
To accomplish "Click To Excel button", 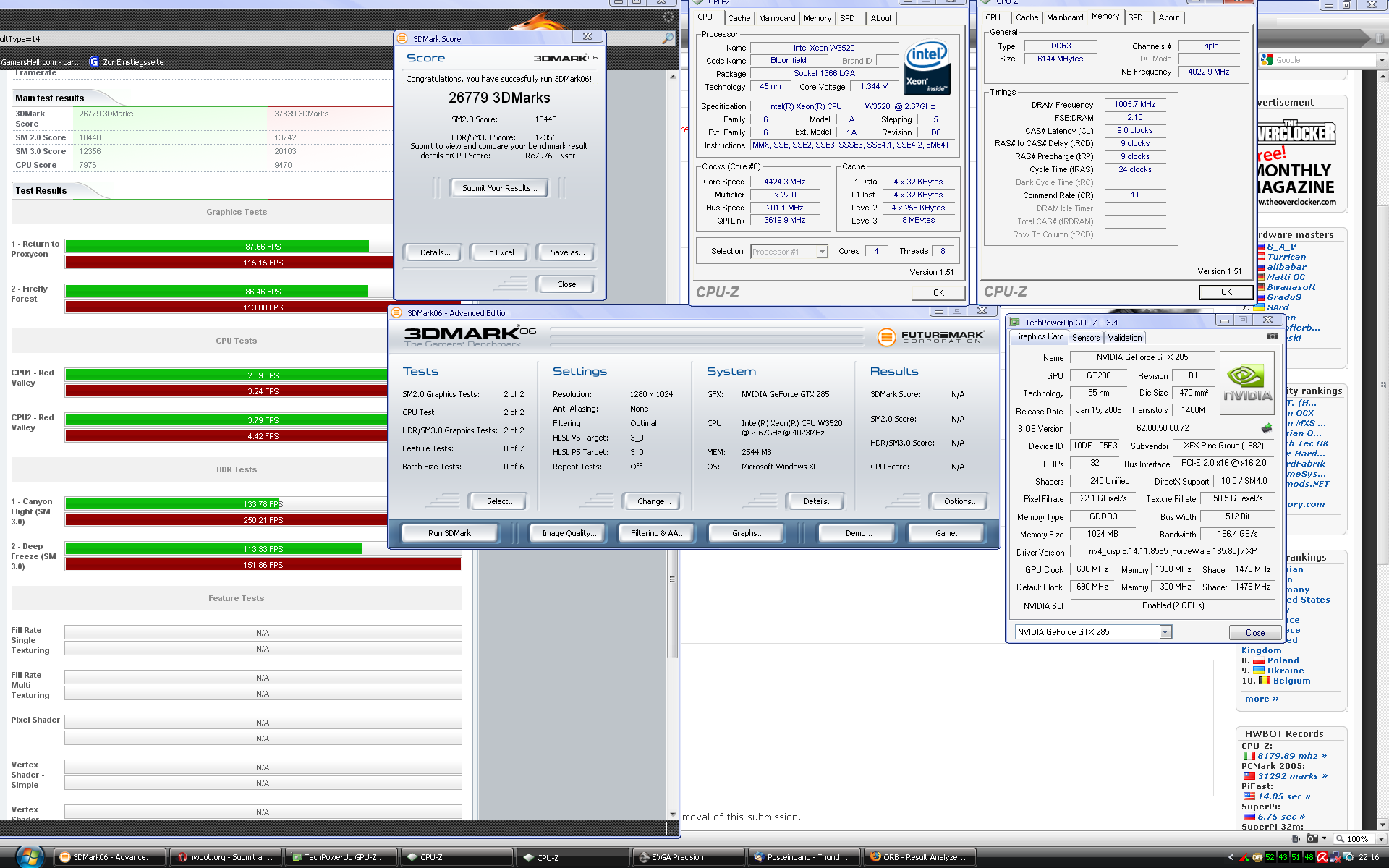I will point(500,252).
